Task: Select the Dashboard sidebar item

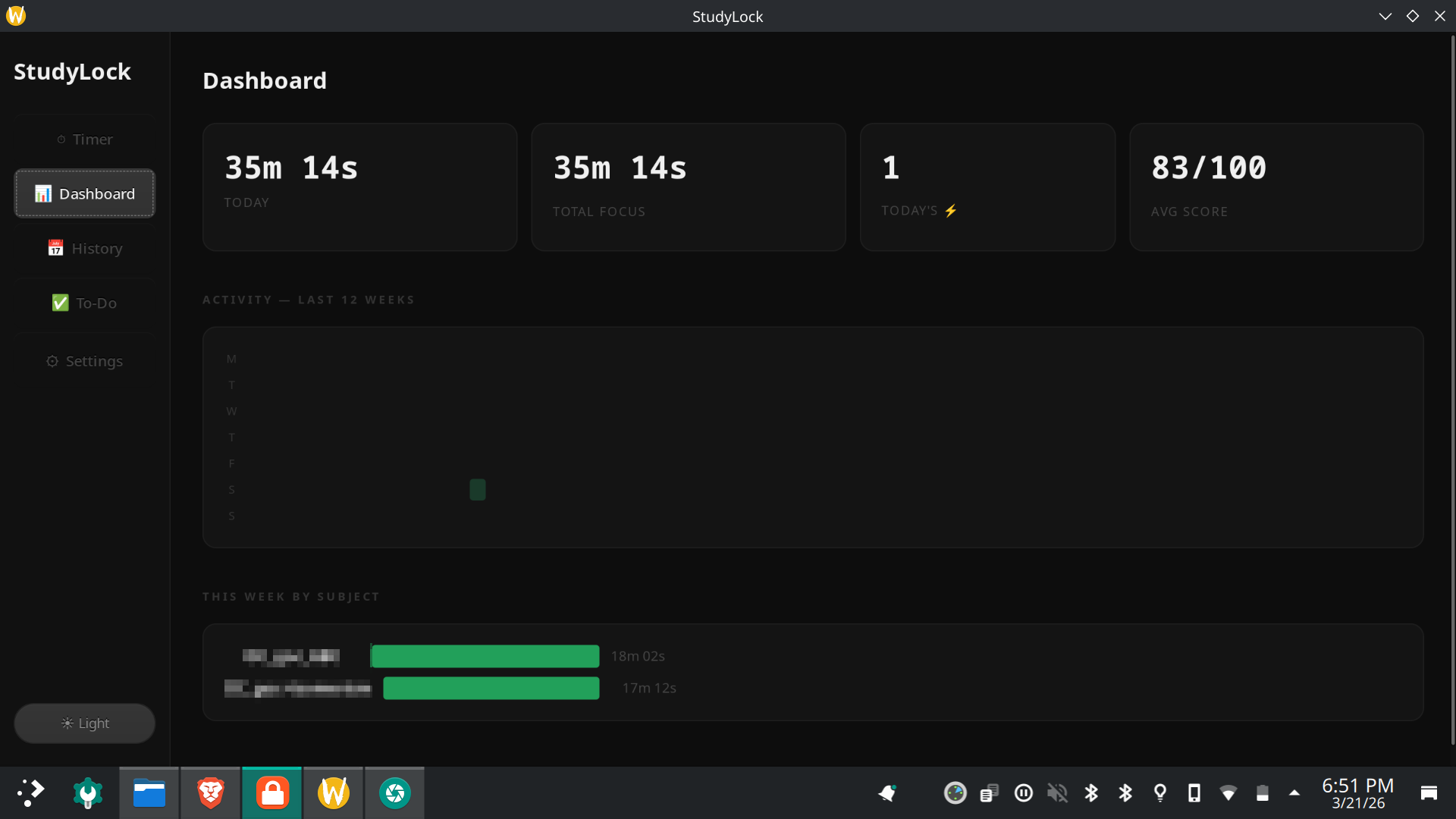Action: click(84, 194)
